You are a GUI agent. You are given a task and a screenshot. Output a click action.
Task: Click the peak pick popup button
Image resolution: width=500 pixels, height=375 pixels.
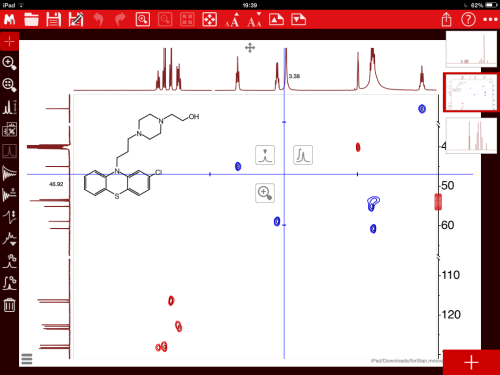tap(265, 155)
